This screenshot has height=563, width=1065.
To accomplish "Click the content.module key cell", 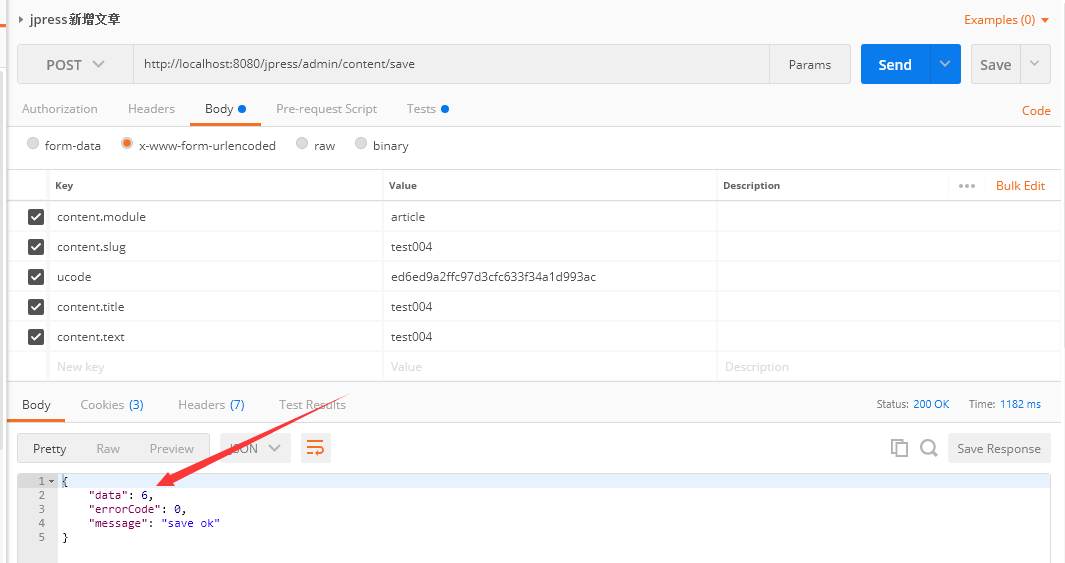I will pyautogui.click(x=216, y=217).
